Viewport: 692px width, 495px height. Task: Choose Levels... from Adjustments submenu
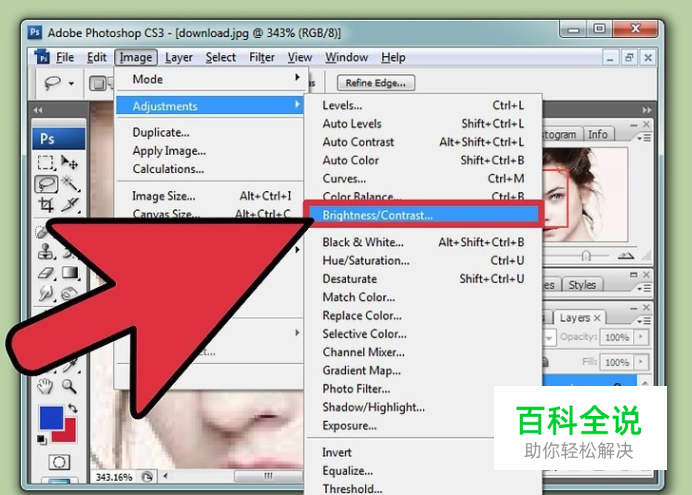point(423,105)
